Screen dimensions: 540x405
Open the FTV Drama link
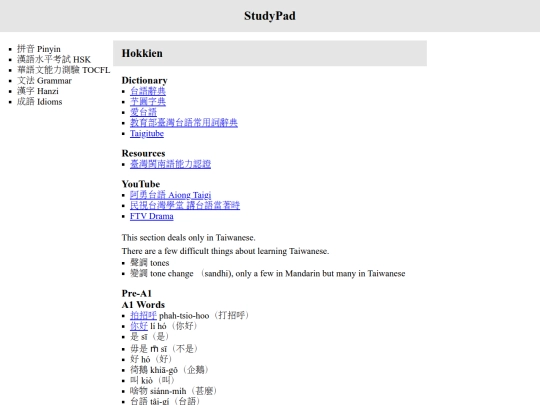click(152, 216)
